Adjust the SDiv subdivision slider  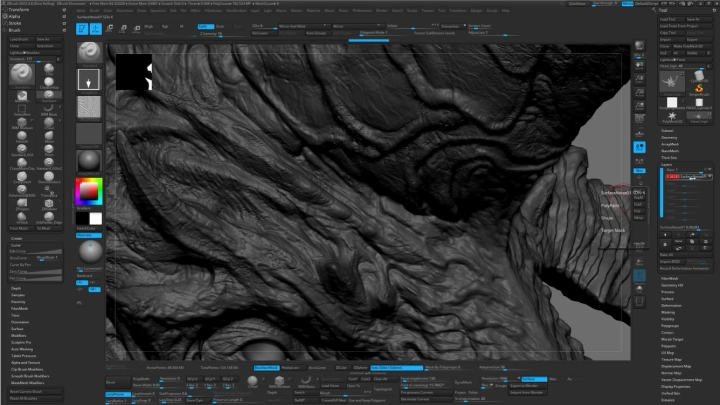coord(264,26)
